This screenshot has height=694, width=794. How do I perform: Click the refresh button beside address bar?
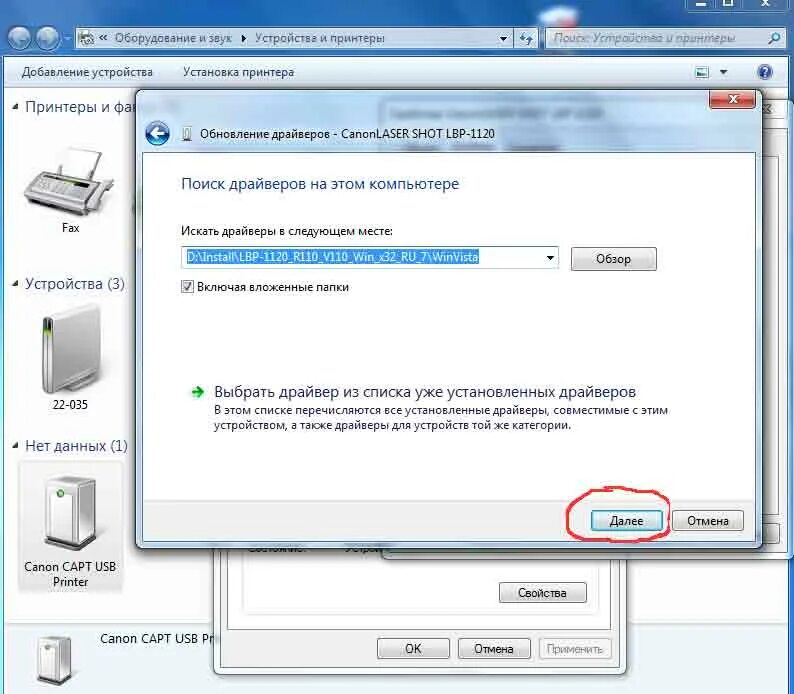click(x=527, y=38)
